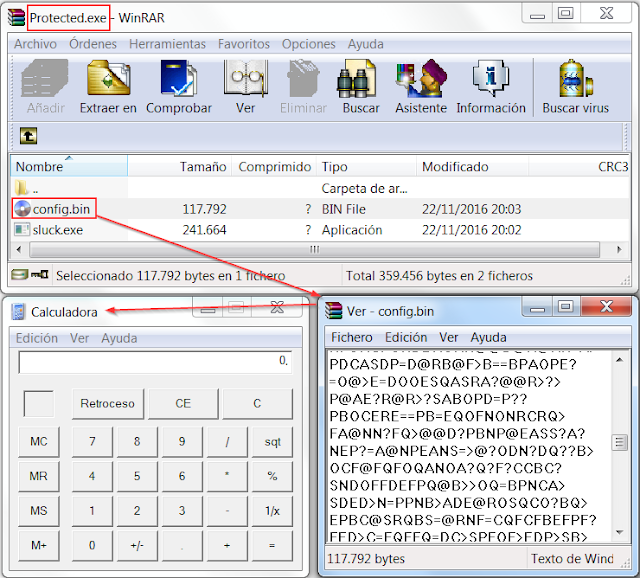The image size is (640, 578).
Task: Click the +/- sign change button
Action: coord(137,546)
